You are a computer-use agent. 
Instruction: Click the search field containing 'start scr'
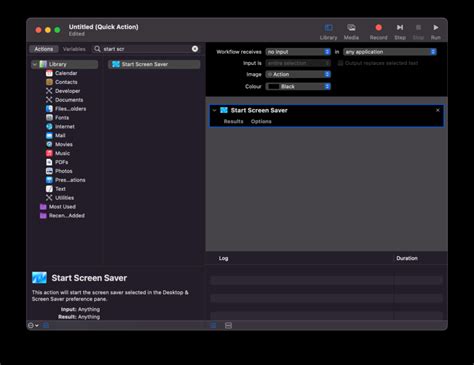tap(147, 49)
